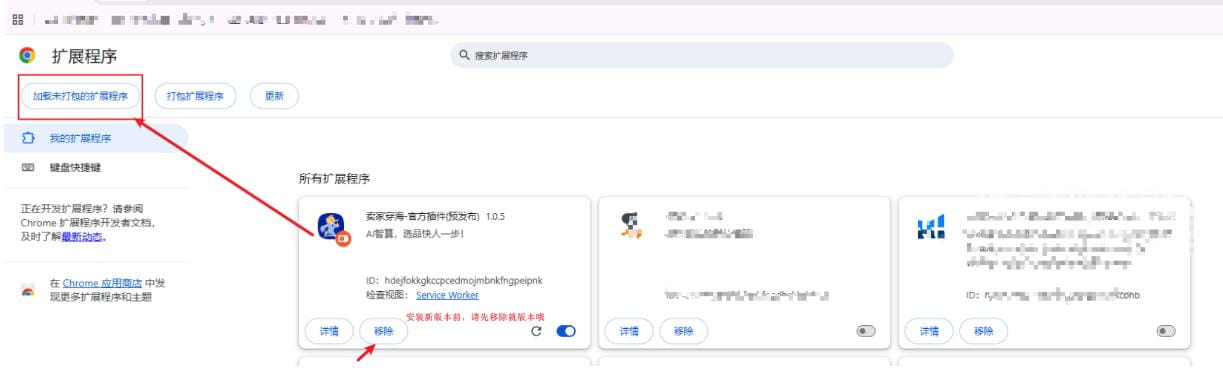This screenshot has width=1223, height=389.
Task: Click the third extension card's blue icon
Action: pos(931,228)
